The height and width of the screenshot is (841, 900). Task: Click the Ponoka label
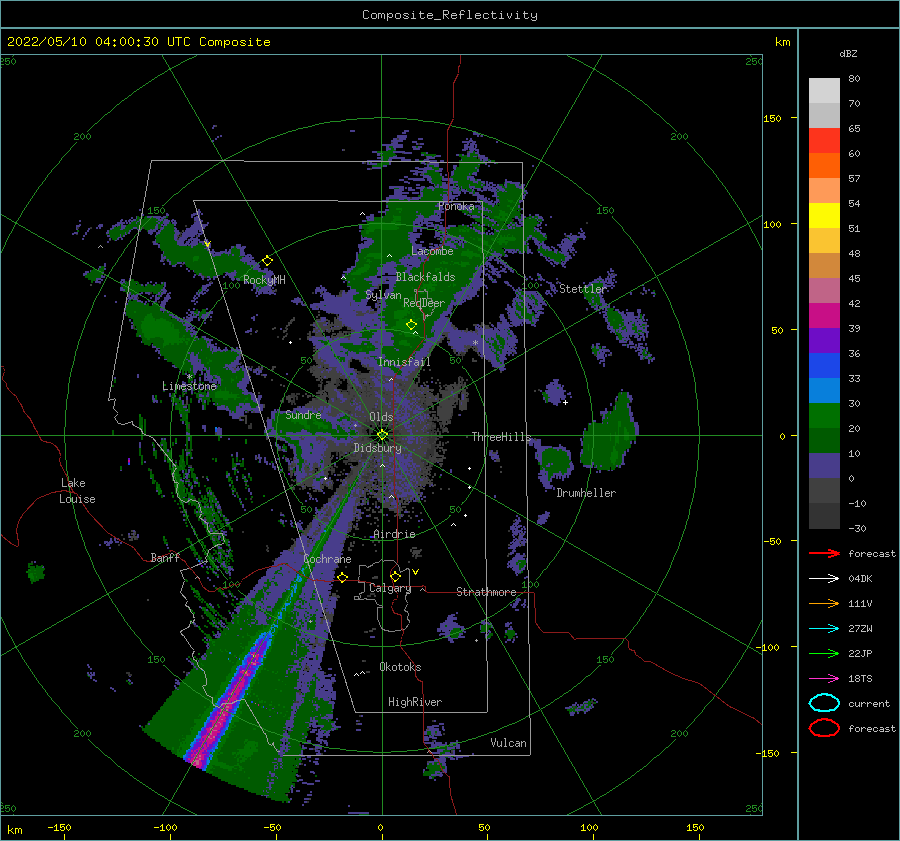click(x=456, y=206)
